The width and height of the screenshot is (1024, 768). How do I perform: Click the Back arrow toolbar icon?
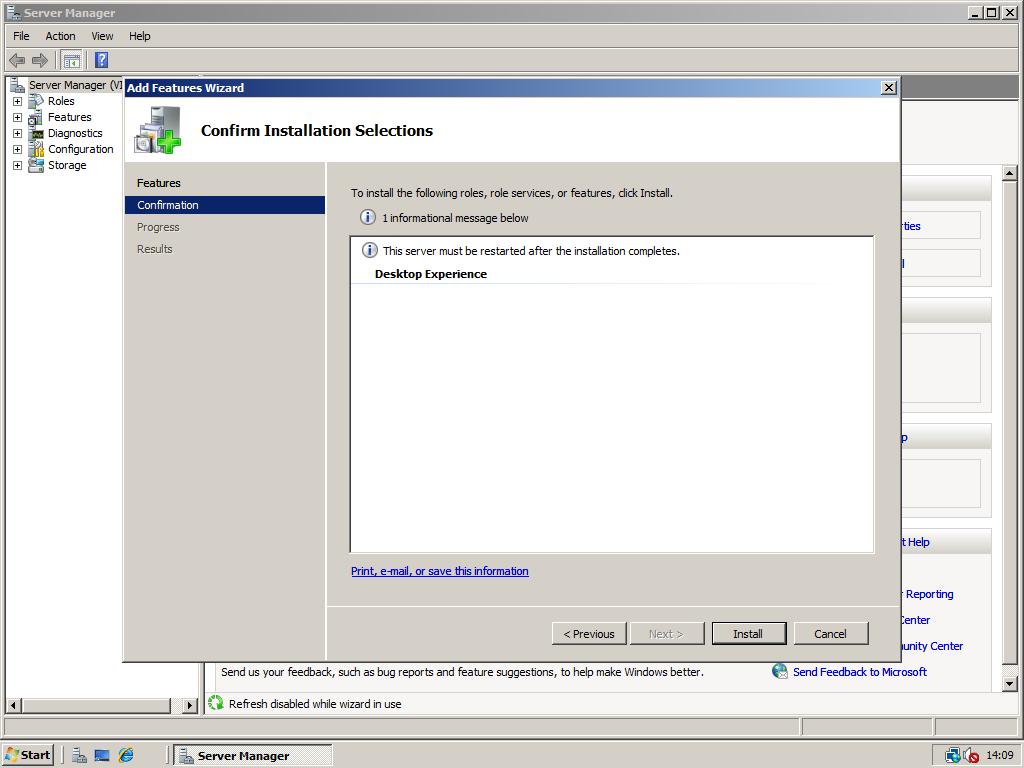click(17, 61)
